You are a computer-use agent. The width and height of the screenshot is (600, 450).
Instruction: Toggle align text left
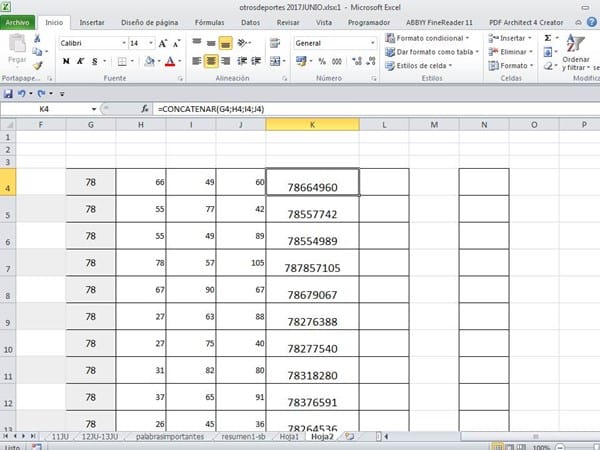click(x=197, y=61)
